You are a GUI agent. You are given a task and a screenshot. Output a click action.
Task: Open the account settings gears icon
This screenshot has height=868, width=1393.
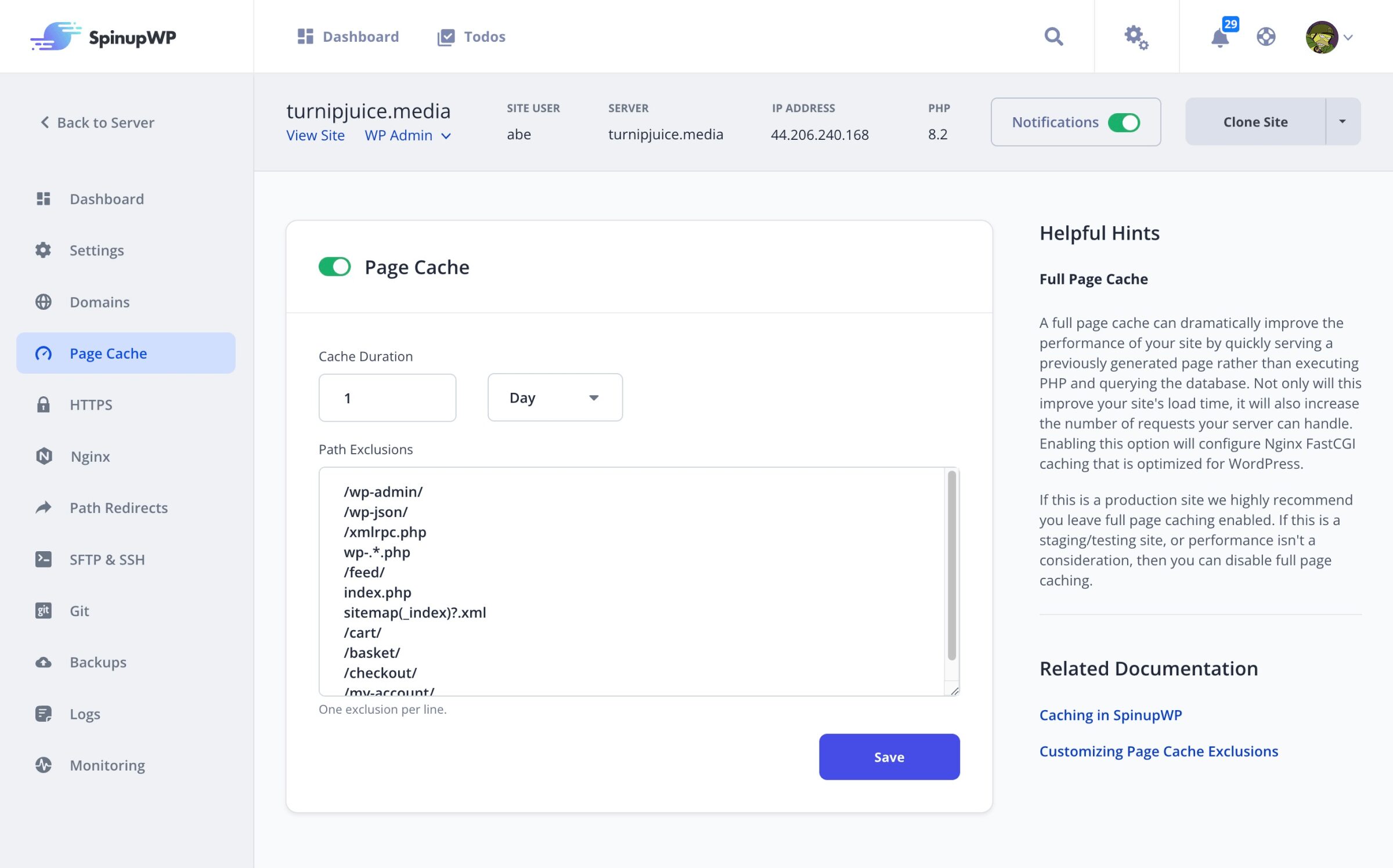click(1136, 37)
